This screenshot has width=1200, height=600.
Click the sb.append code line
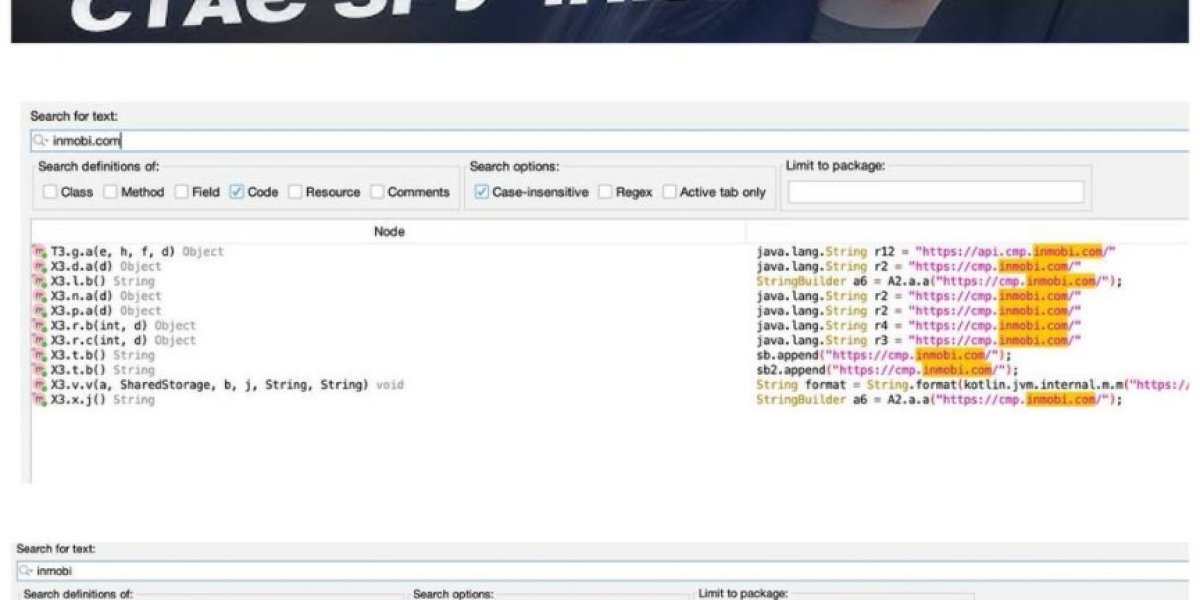coord(885,356)
